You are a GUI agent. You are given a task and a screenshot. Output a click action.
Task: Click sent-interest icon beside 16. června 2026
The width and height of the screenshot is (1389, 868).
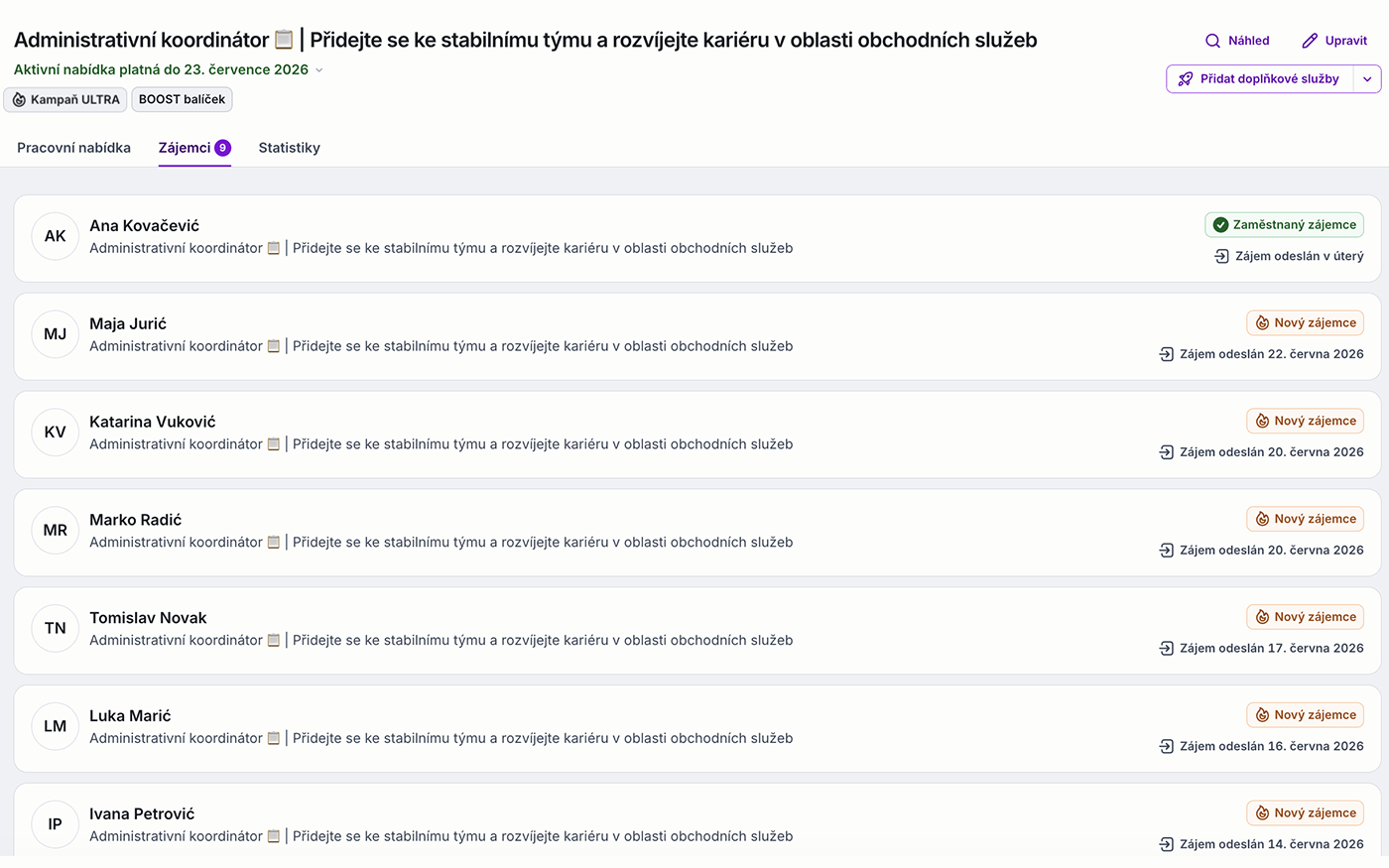1167,748
